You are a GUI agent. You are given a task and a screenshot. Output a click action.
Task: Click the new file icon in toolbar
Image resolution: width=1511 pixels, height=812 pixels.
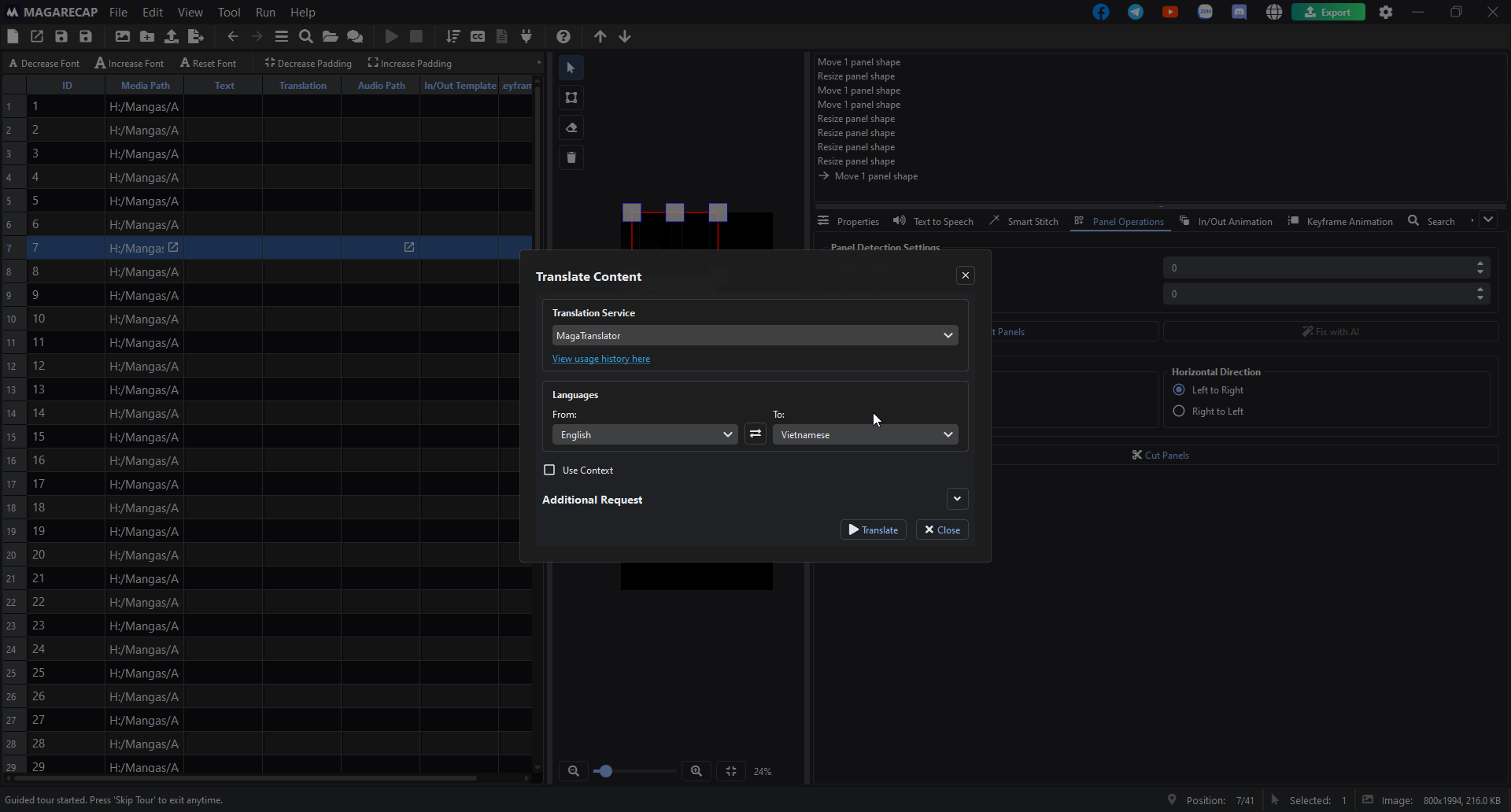13,36
